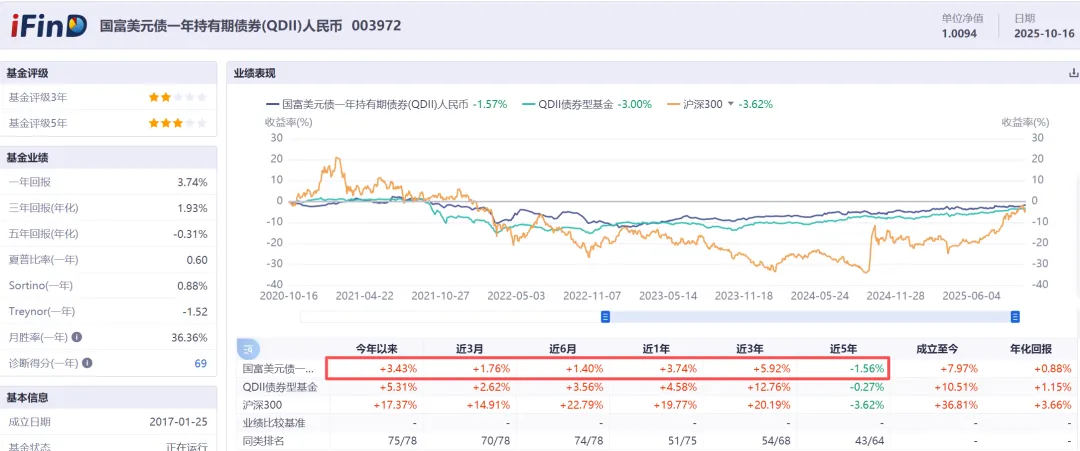Select the 成立至今 column header
Viewport: 1080px width, 451px height.
point(939,350)
